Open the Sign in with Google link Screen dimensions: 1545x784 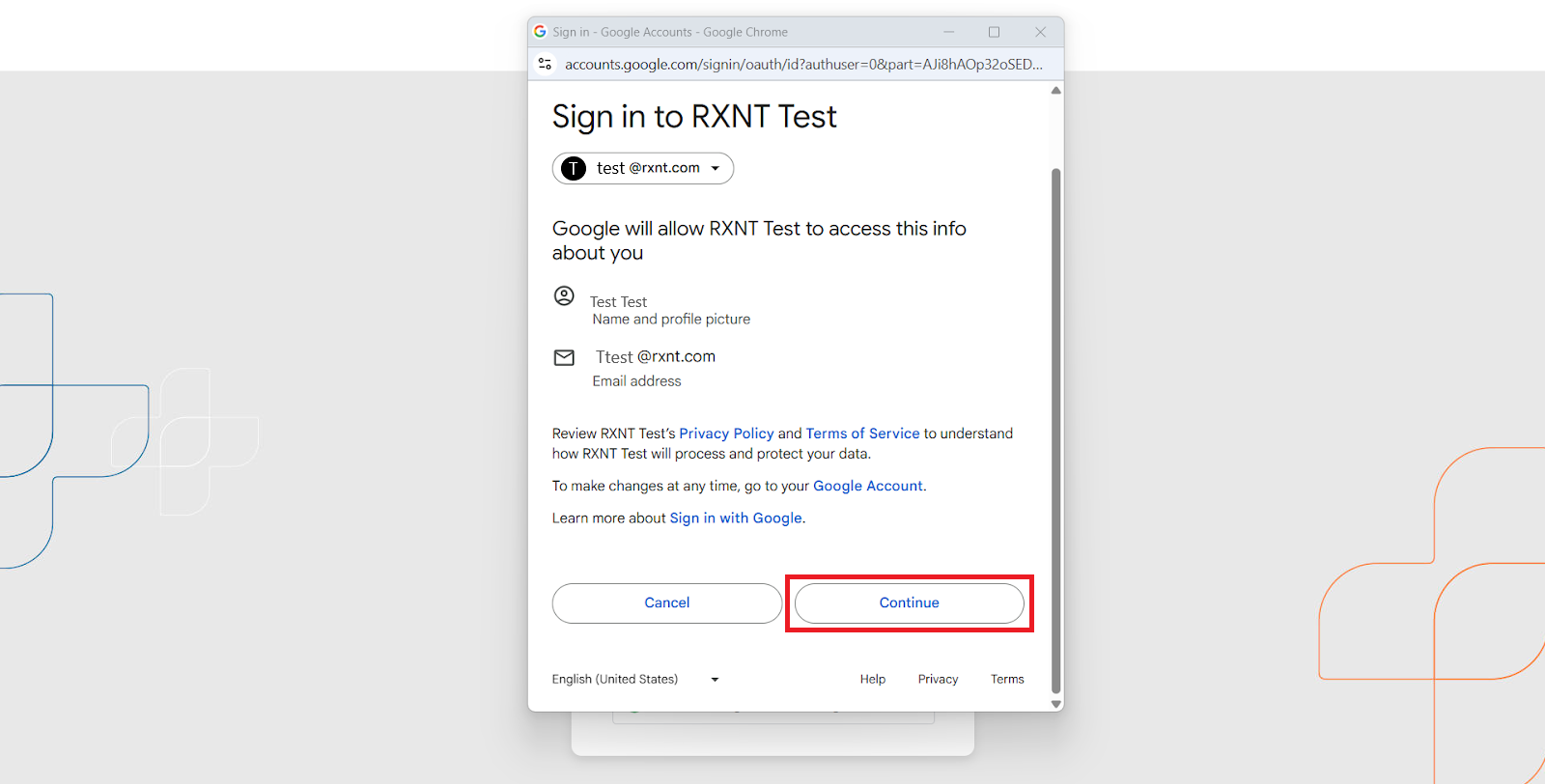(x=736, y=518)
